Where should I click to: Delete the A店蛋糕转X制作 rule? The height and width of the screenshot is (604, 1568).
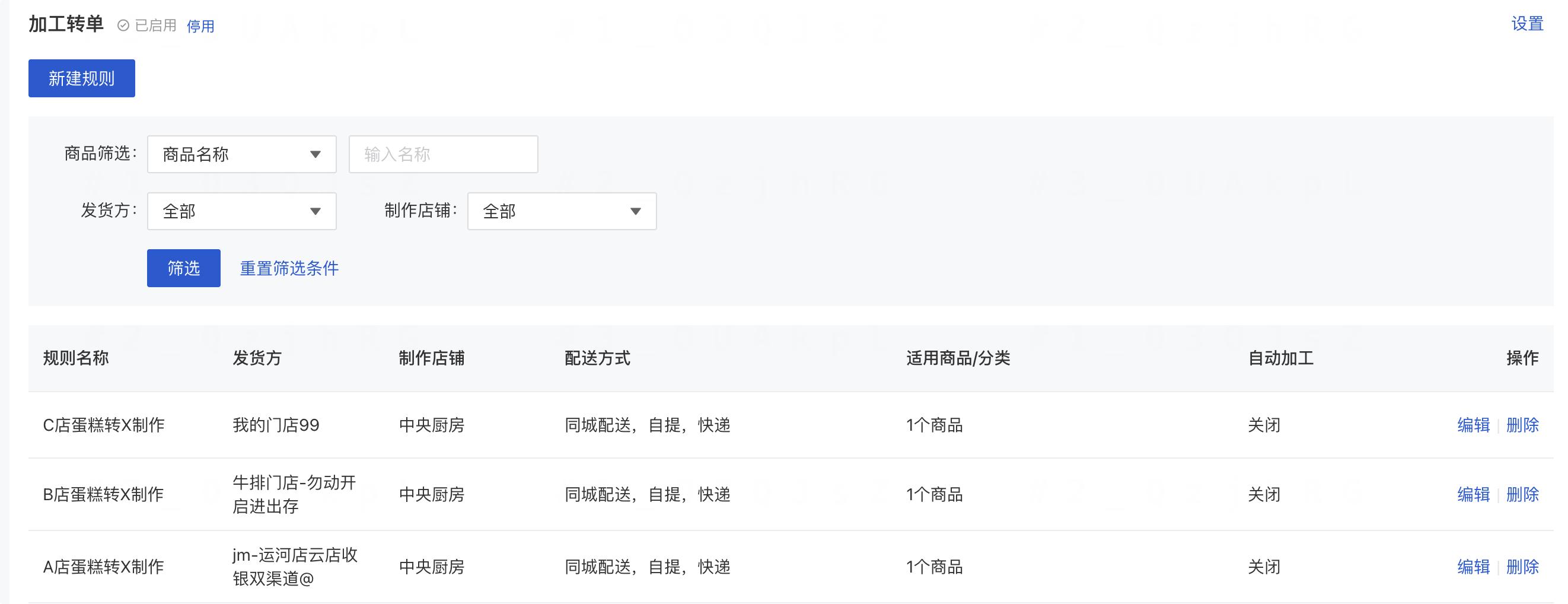point(1522,567)
